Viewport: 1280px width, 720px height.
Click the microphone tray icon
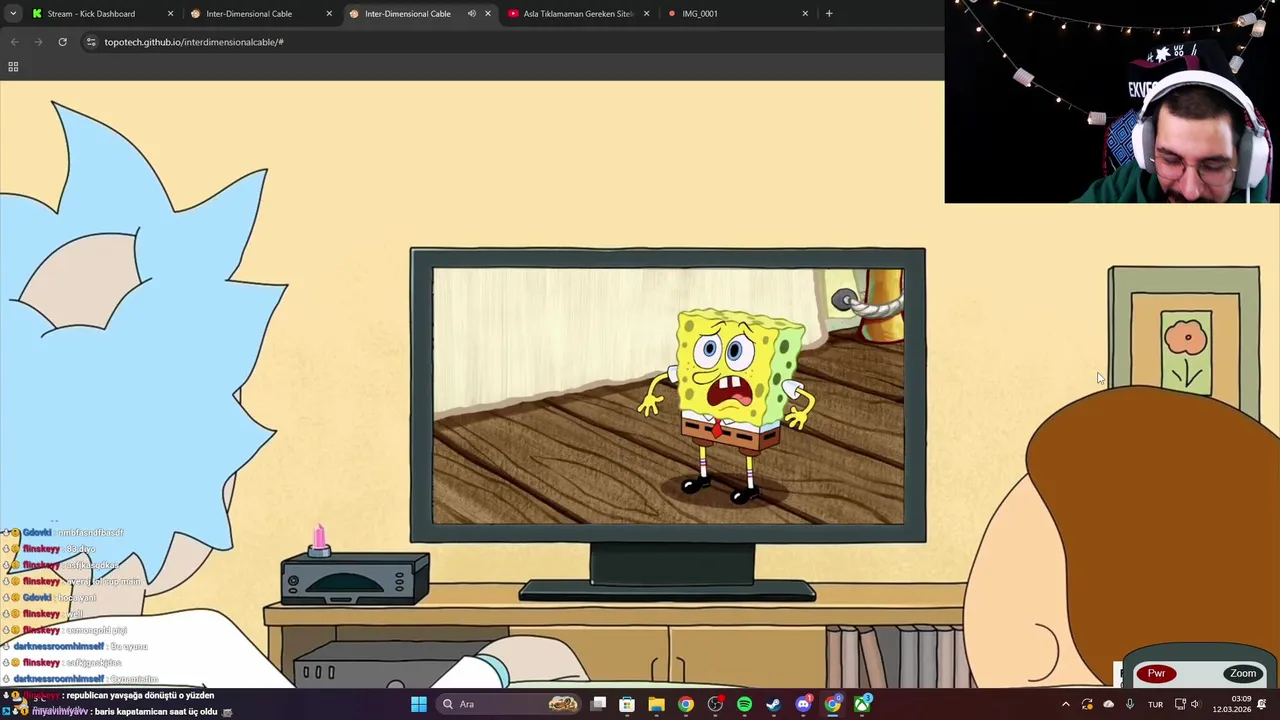coord(1130,704)
